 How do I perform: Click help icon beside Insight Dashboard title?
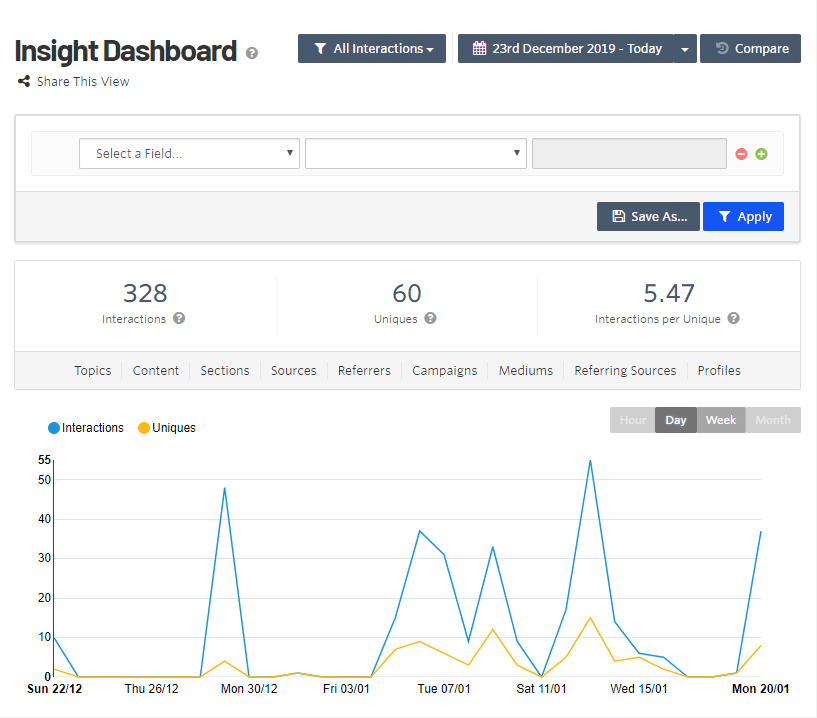tap(252, 53)
